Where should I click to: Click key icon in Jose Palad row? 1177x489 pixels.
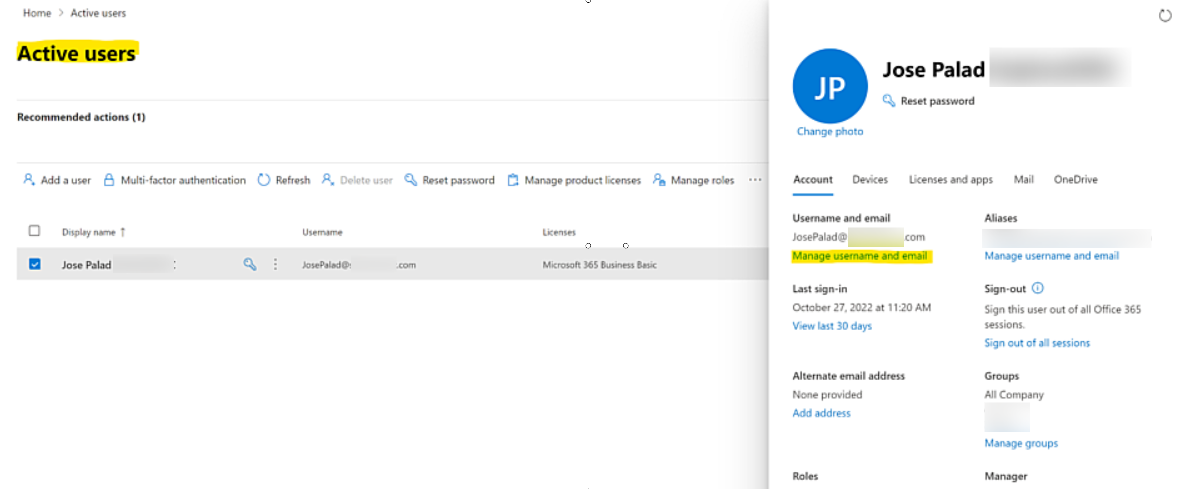pyautogui.click(x=250, y=265)
